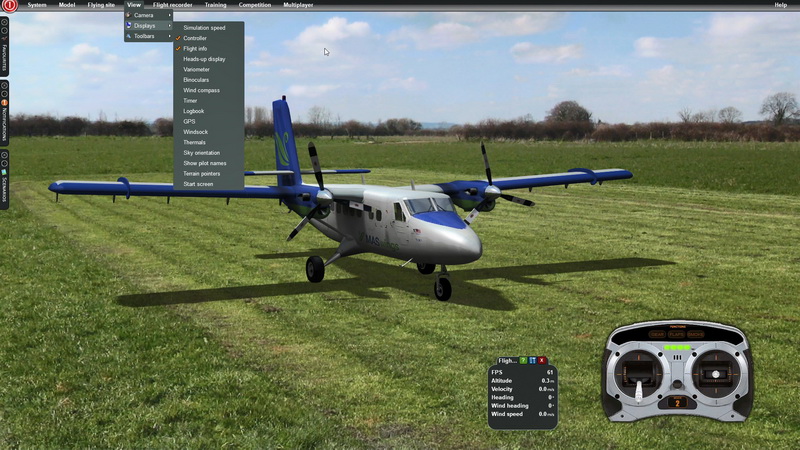Click the mode 2 indicator on transmitter

tap(677, 403)
